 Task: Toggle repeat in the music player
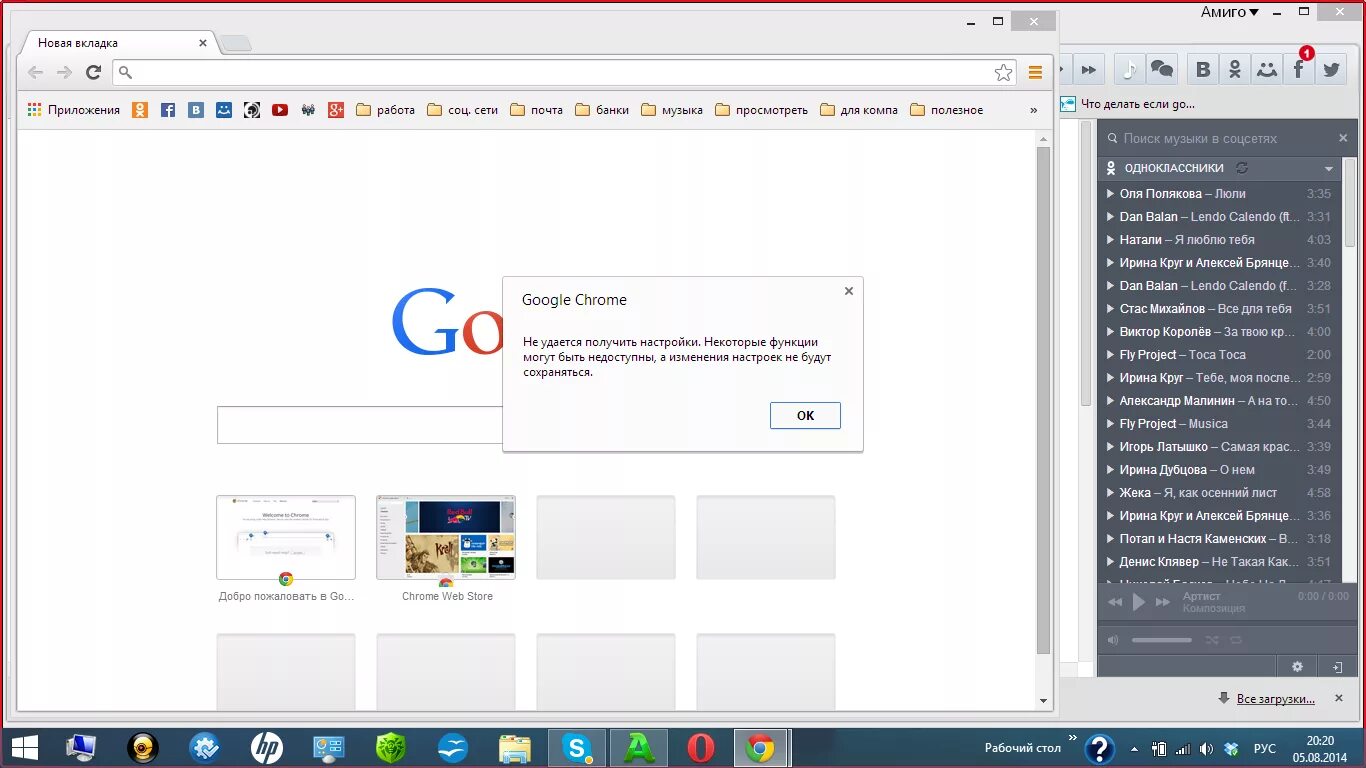coord(1236,640)
